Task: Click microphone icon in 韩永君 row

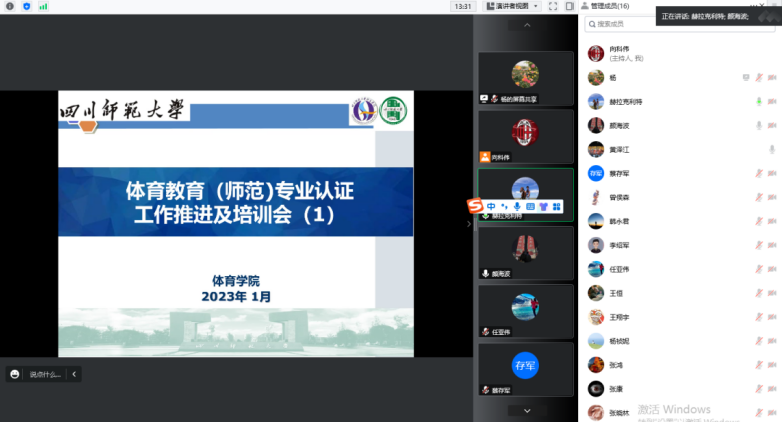Action: pos(759,221)
